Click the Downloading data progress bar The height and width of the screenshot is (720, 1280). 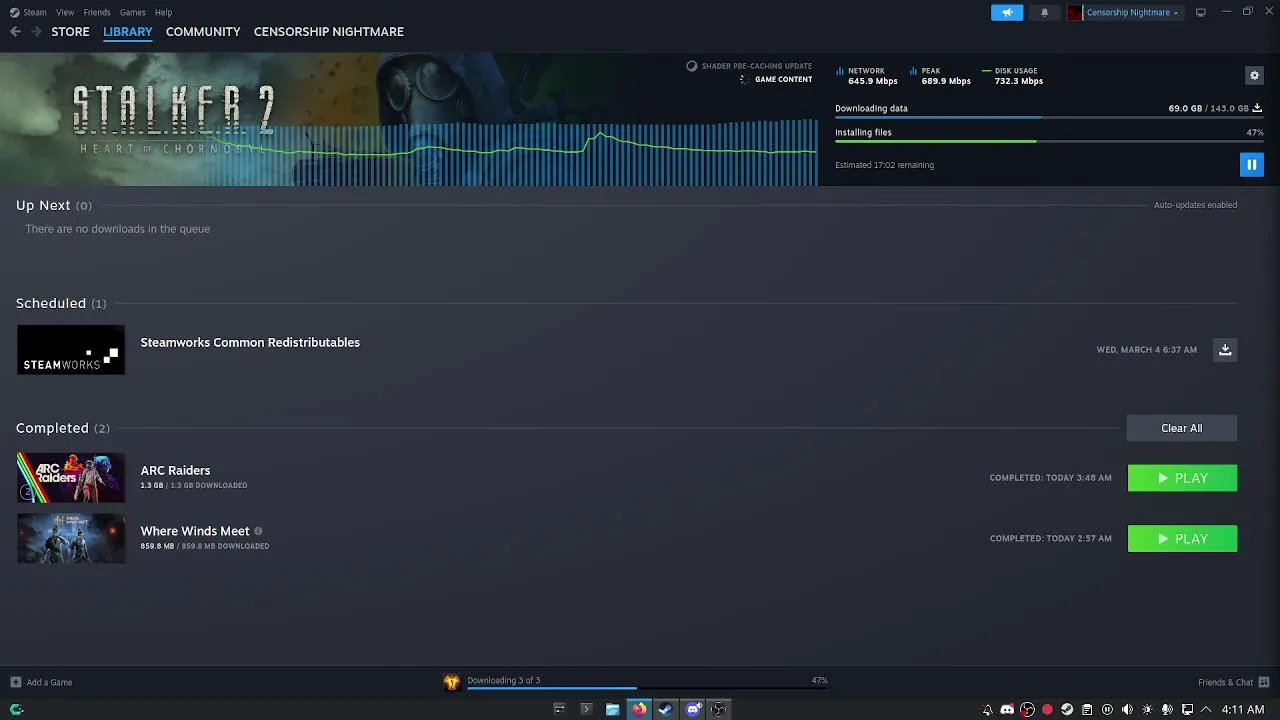[1049, 118]
